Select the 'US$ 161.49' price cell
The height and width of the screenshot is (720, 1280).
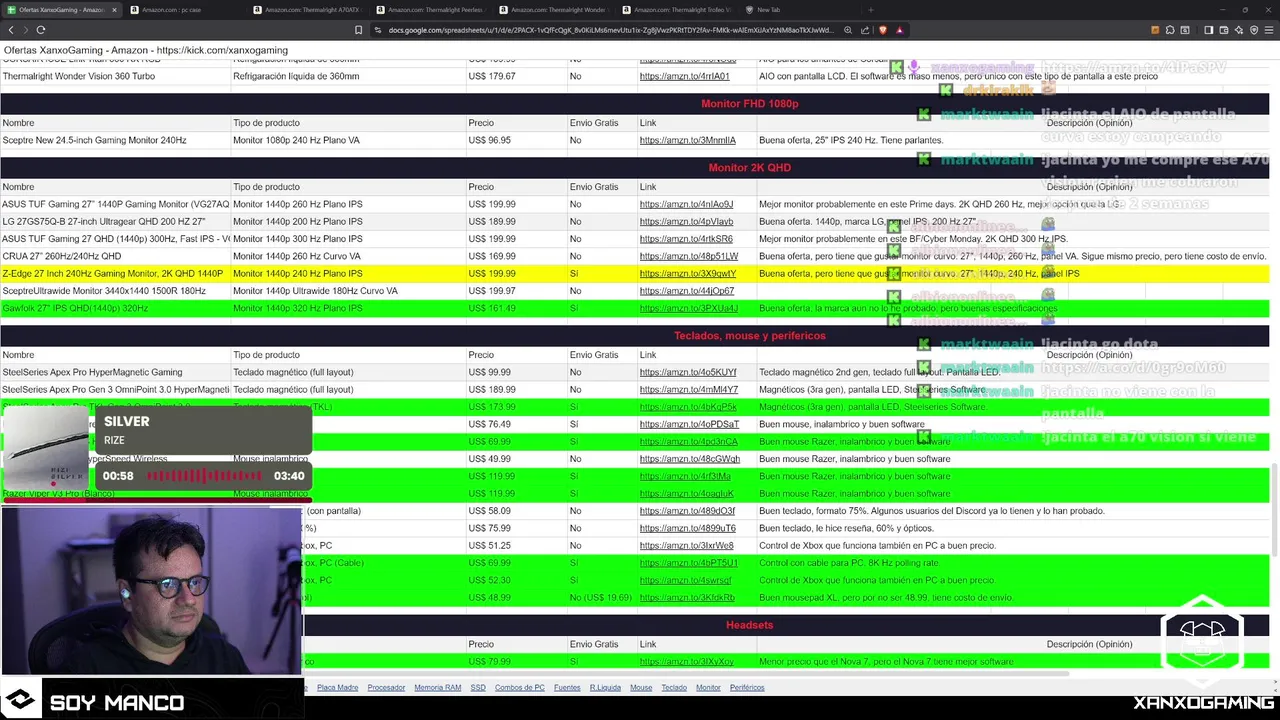point(516,308)
